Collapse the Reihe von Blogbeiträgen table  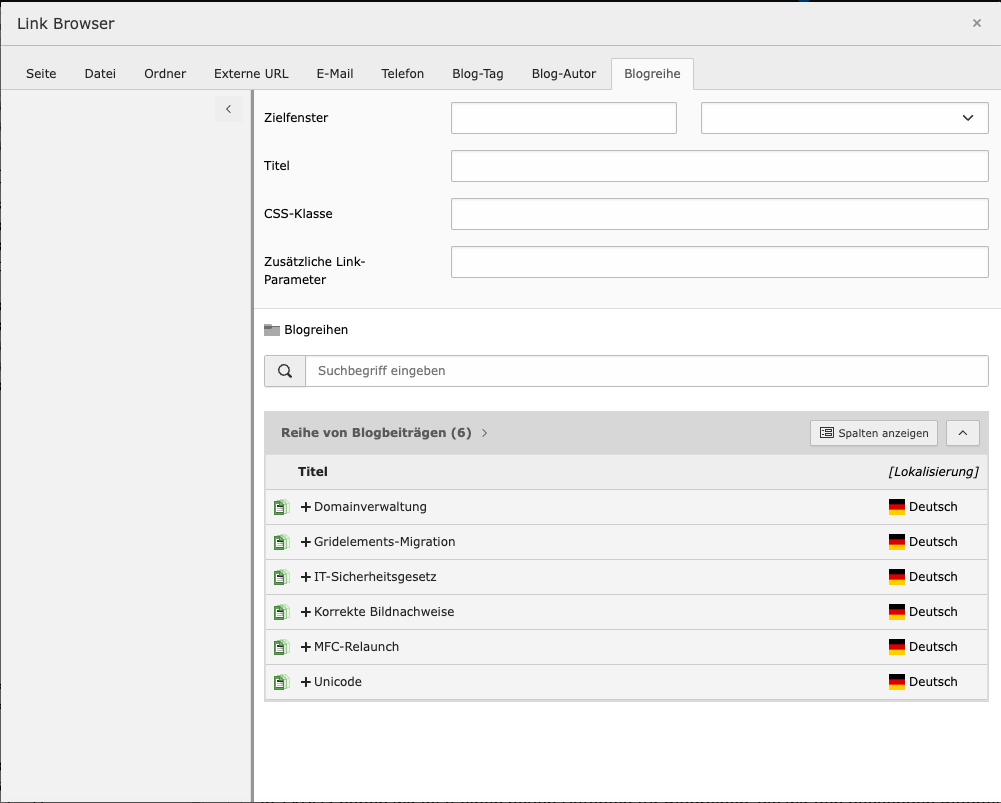[x=963, y=433]
